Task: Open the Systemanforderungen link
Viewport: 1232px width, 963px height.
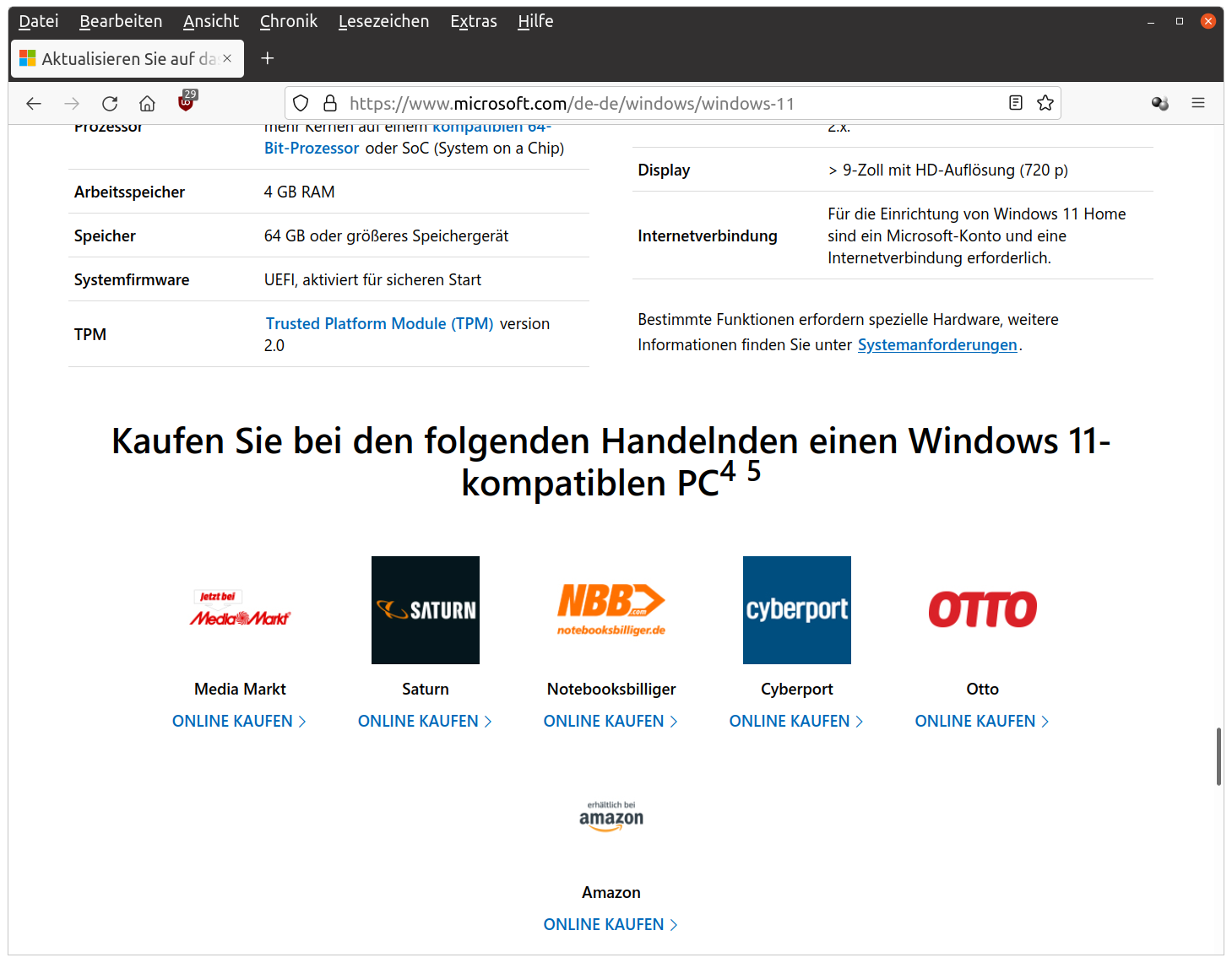Action: tap(937, 344)
